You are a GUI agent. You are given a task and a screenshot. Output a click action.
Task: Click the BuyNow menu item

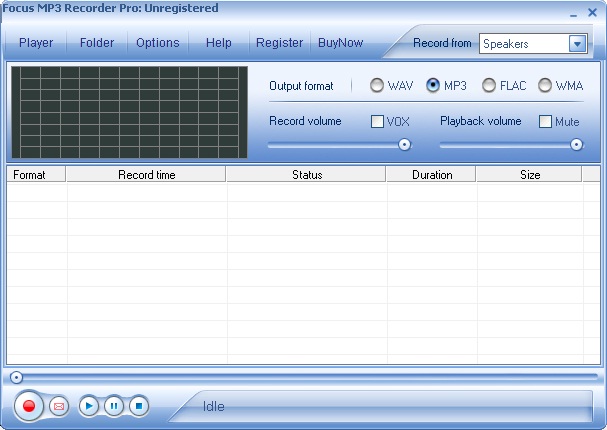click(x=341, y=43)
